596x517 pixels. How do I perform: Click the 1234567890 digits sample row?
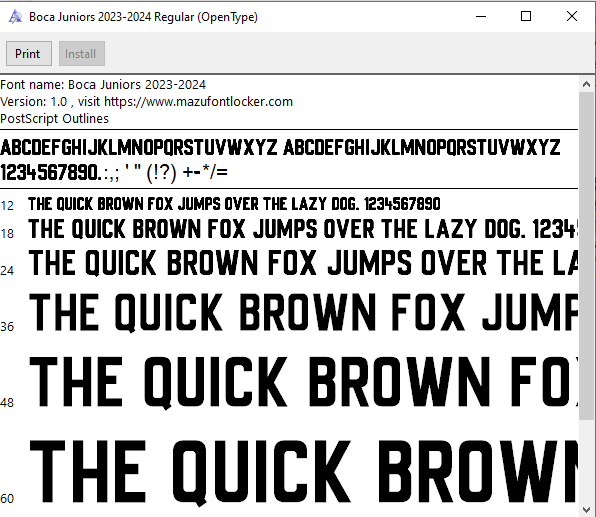point(114,173)
